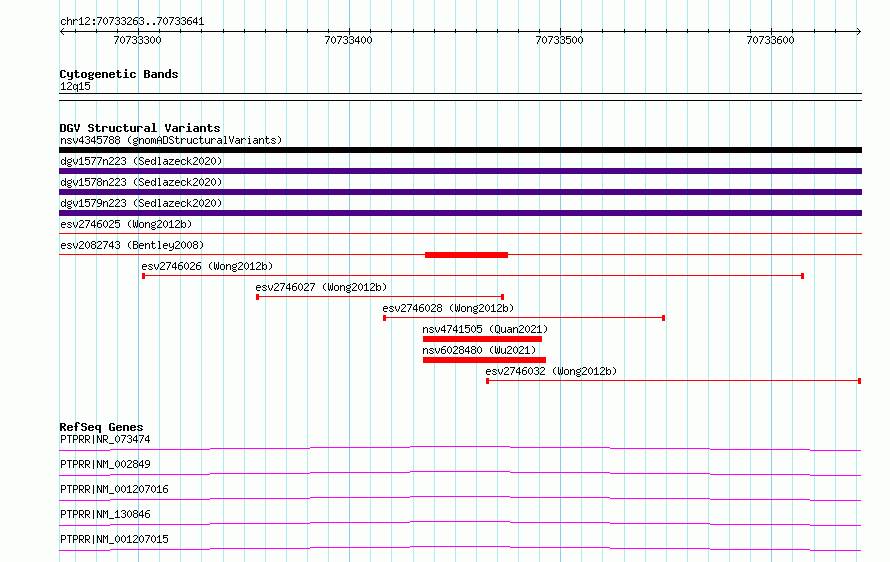Viewport: 890px width, 562px height.
Task: Select the PTPRR|NM_002849 gene label
Action: click(105, 464)
